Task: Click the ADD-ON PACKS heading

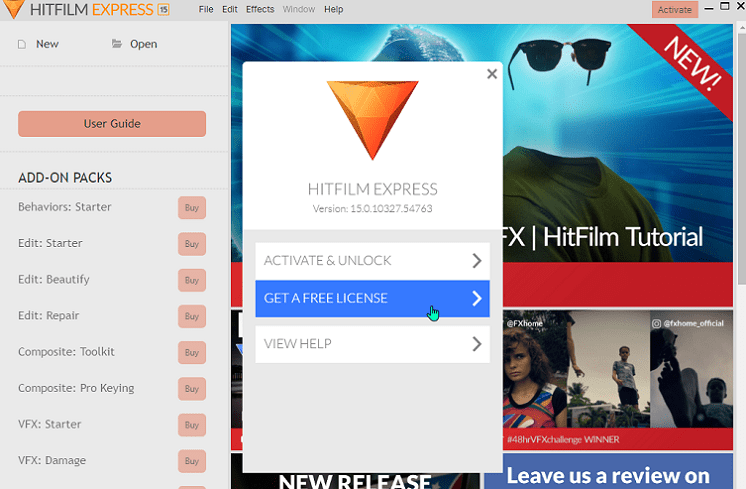Action: click(65, 178)
